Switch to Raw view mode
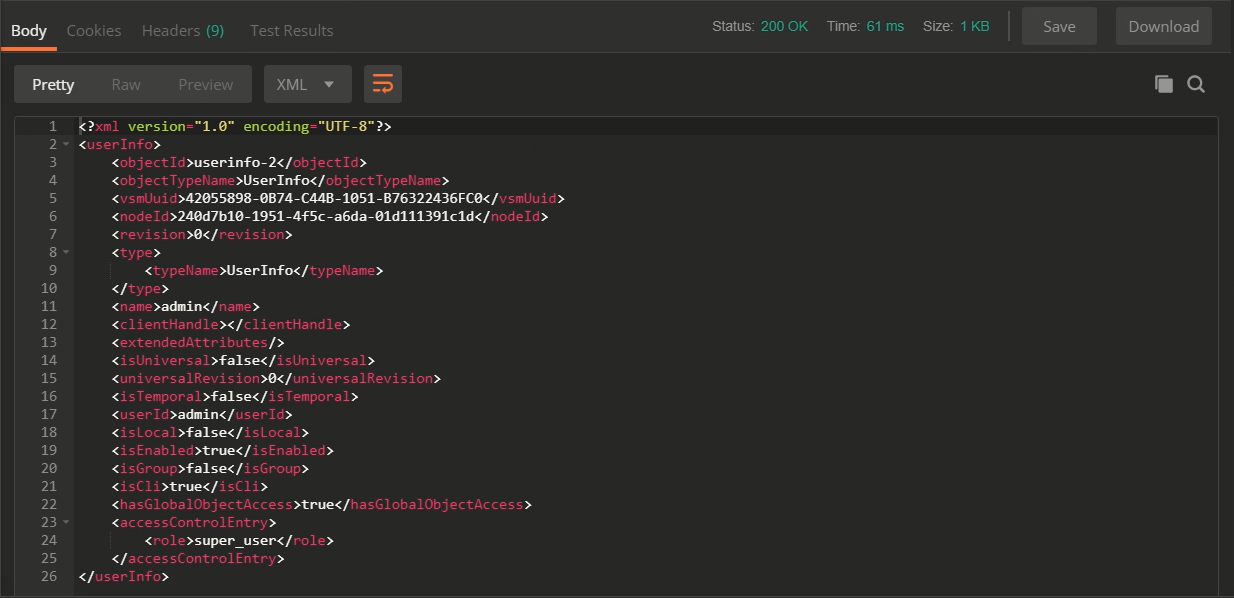This screenshot has height=598, width=1234. click(x=126, y=85)
